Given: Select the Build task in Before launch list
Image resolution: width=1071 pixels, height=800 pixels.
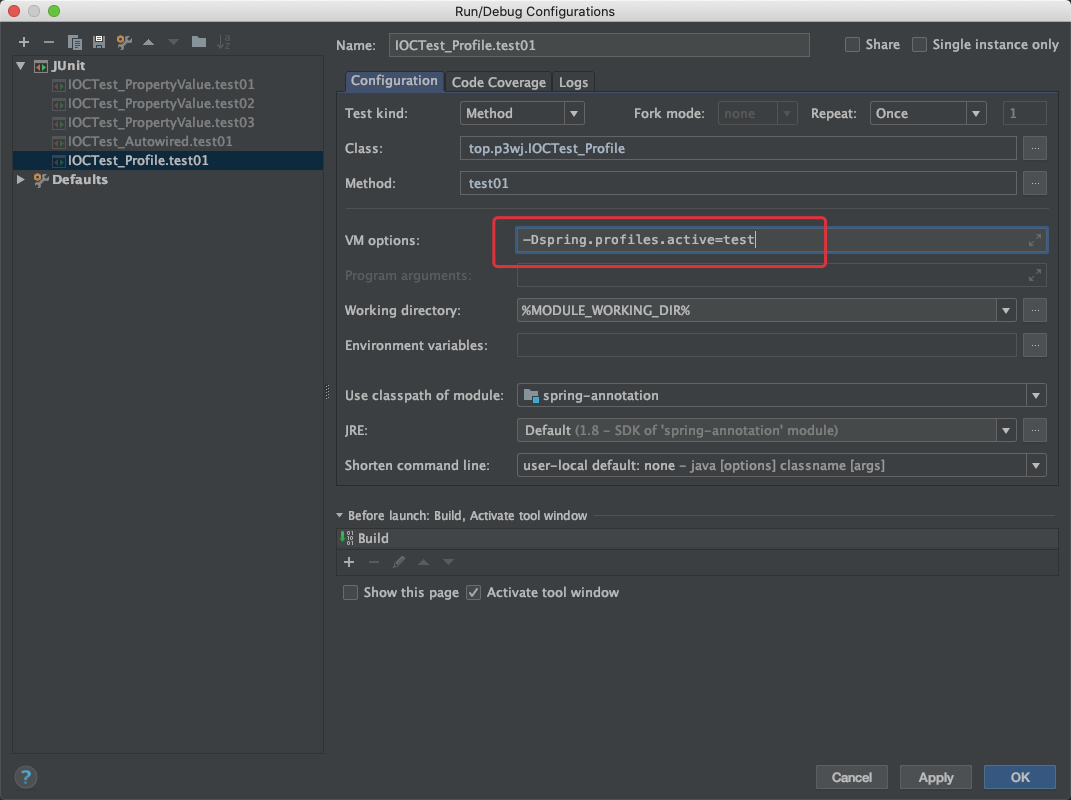Looking at the screenshot, I should click(697, 538).
